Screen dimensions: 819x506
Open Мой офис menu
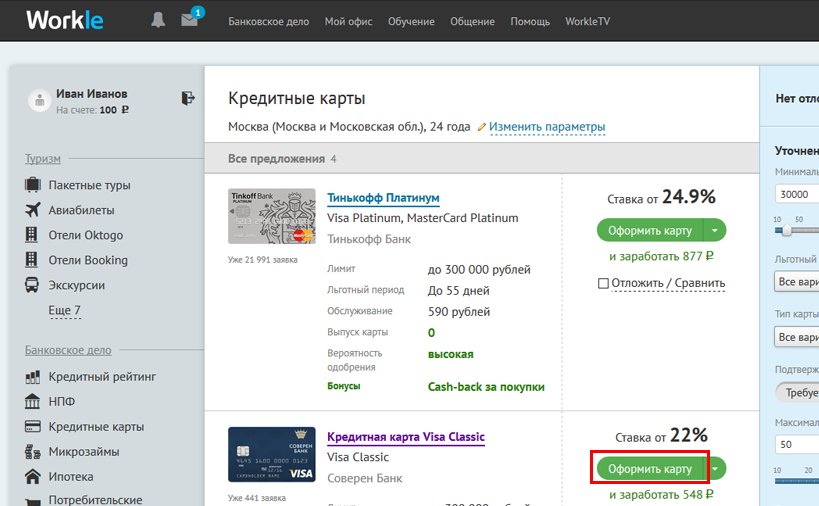point(348,21)
